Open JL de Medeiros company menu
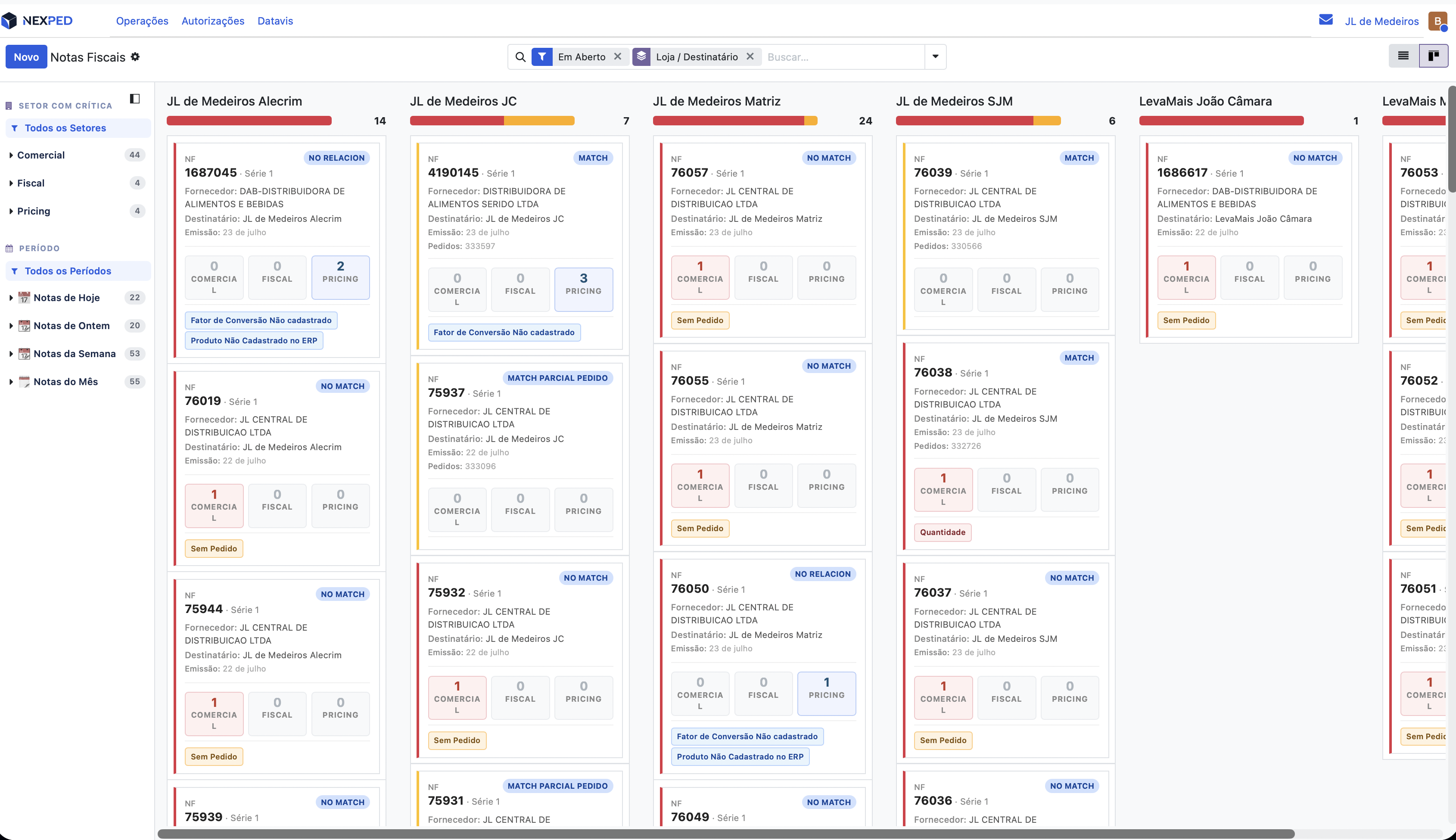Image resolution: width=1456 pixels, height=840 pixels. (1381, 22)
